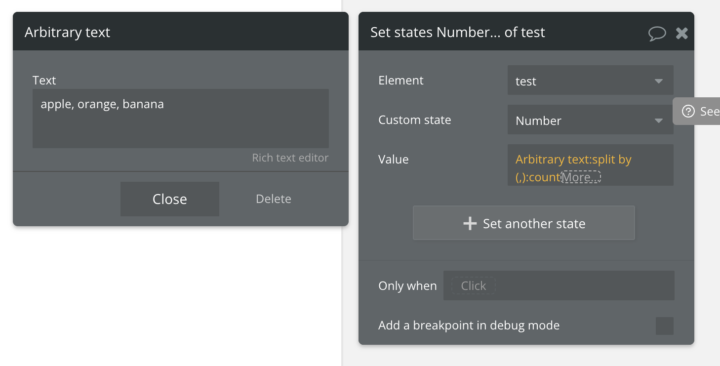Viewport: 720px width, 366px height.
Task: Click the Custom state label
Action: [415, 120]
